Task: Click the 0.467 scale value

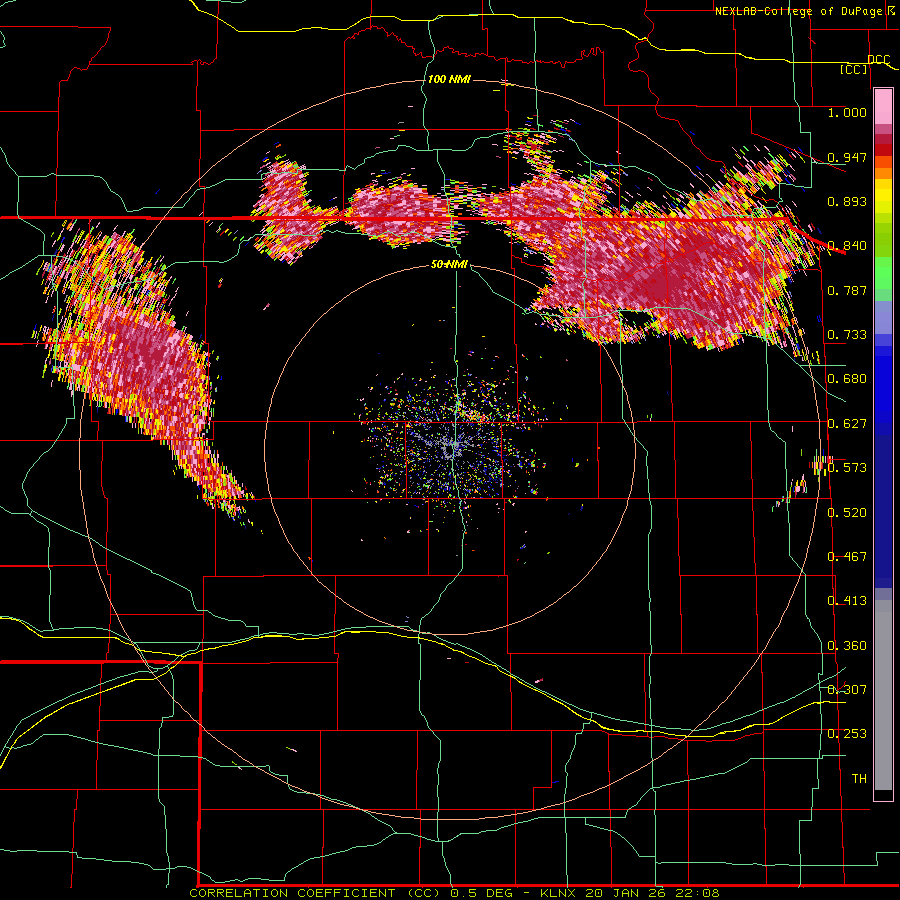Action: [x=847, y=557]
